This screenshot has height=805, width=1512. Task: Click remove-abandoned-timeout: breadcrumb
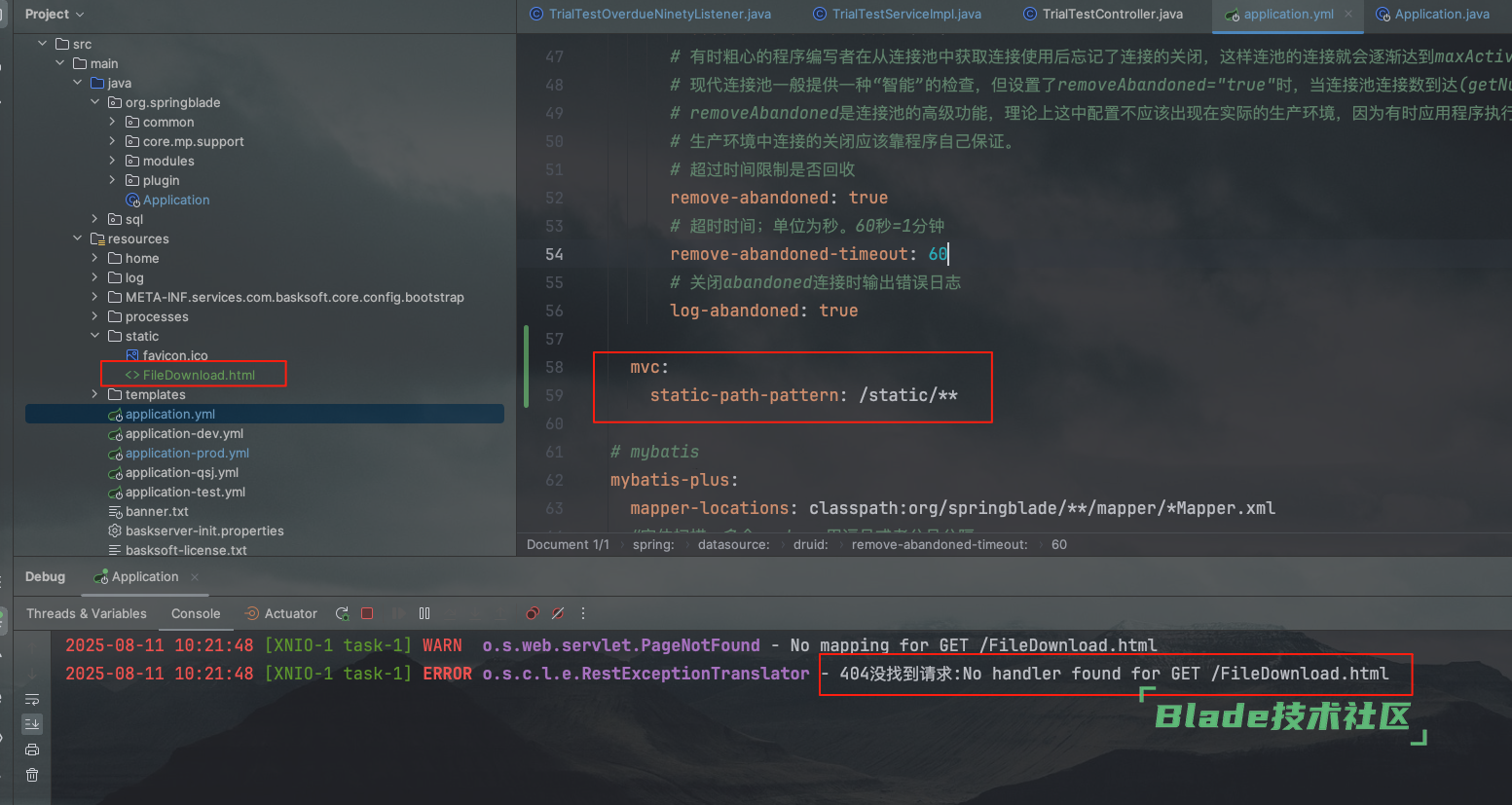point(940,544)
